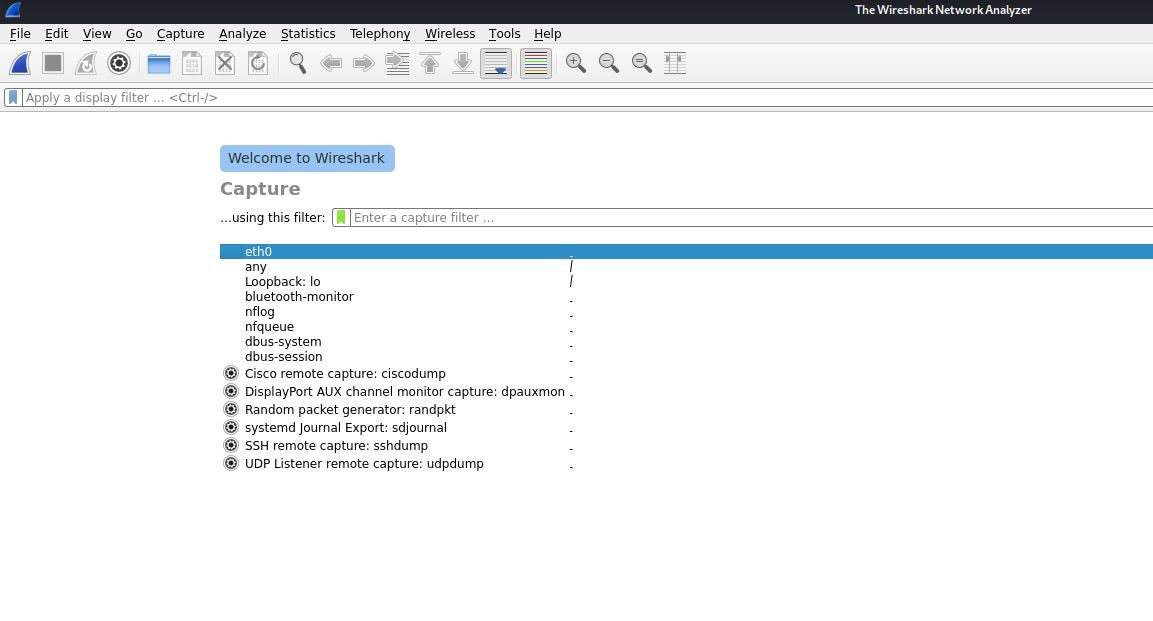Screen dimensions: 1153x621
Task: Open gear options for sshdump capture
Action: 231,445
